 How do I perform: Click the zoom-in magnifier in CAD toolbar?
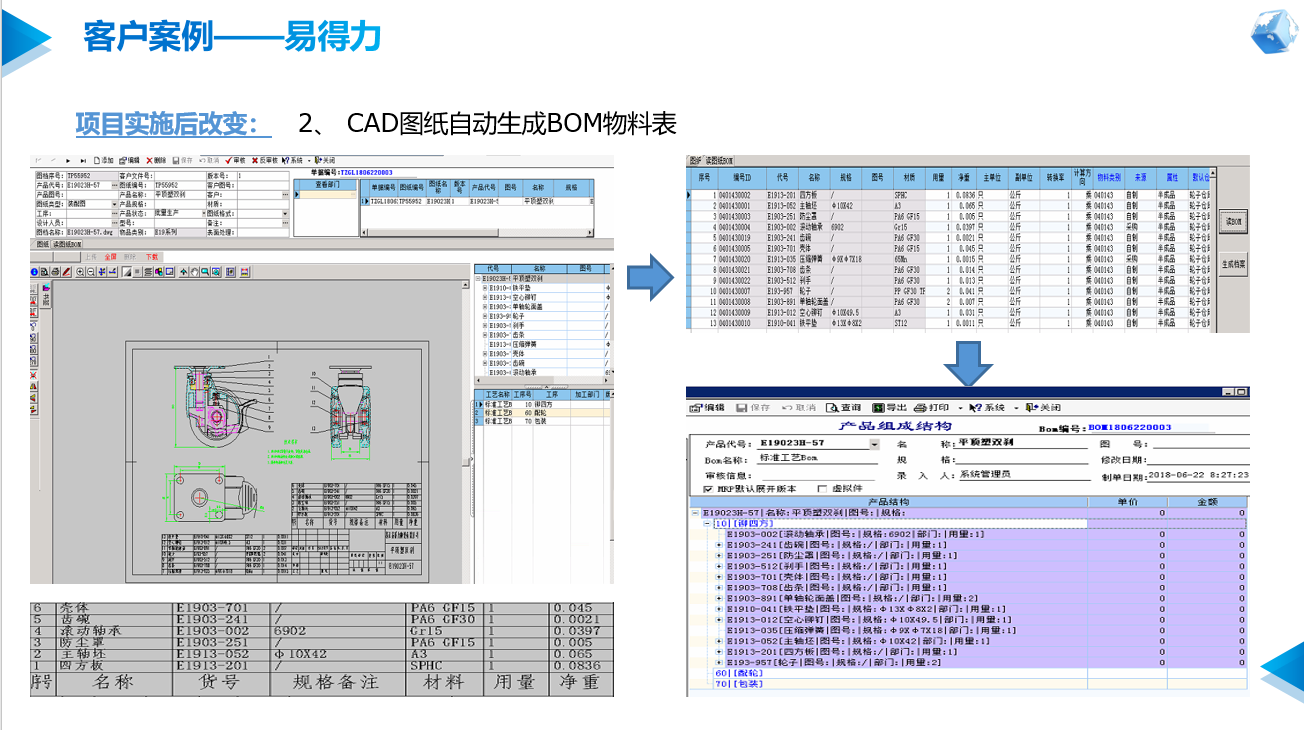80,272
